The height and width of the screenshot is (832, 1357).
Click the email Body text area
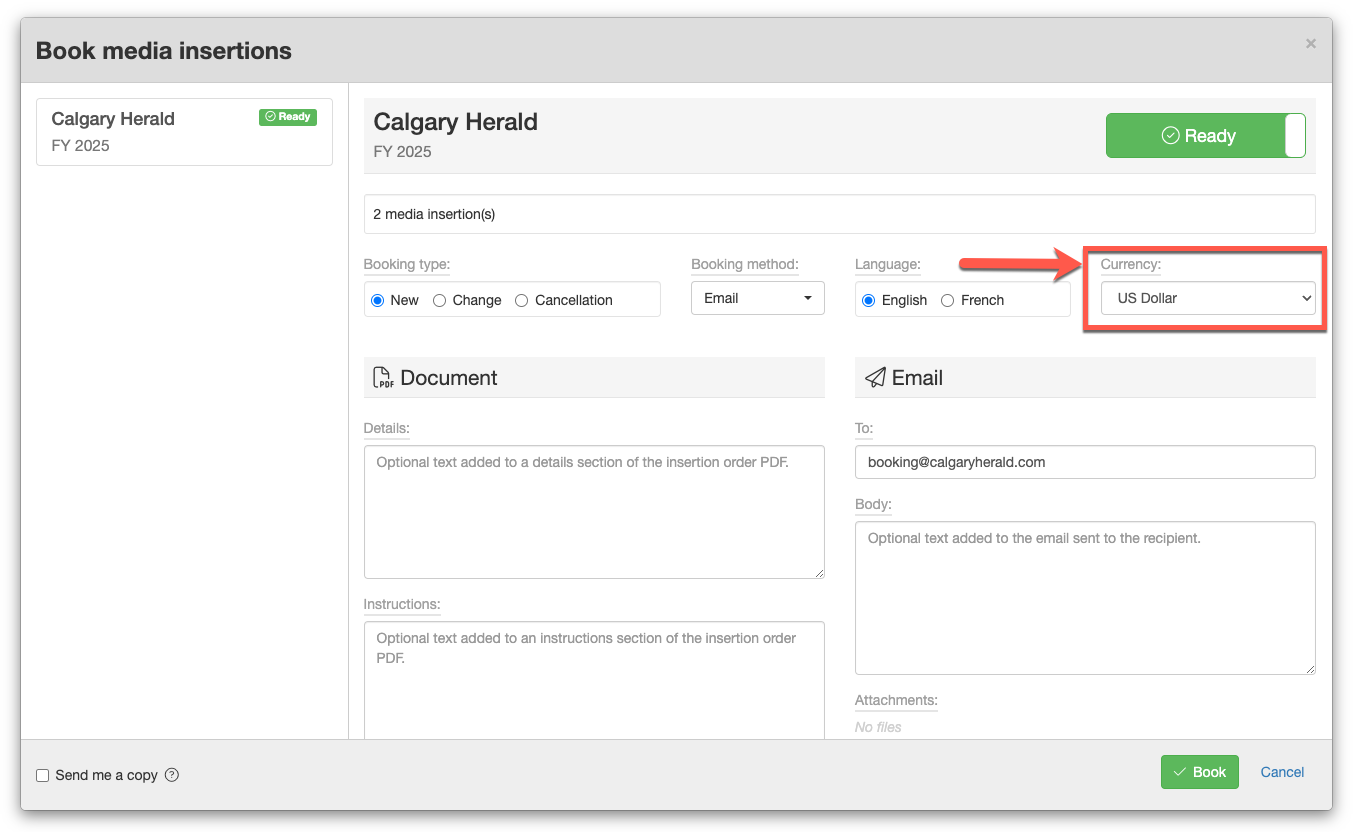tap(1085, 598)
